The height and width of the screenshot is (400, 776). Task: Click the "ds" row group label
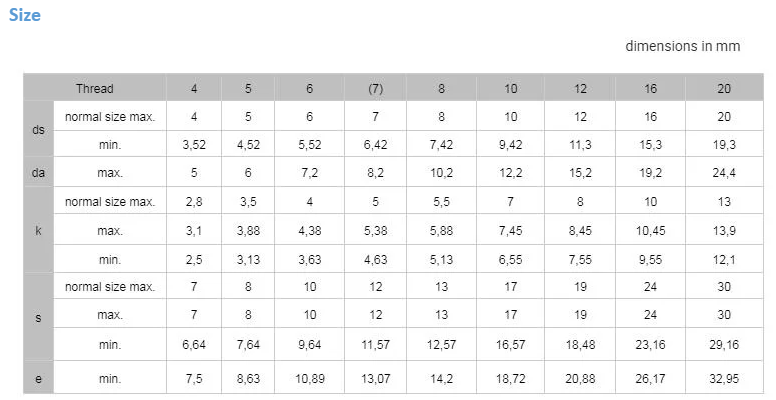(37, 130)
